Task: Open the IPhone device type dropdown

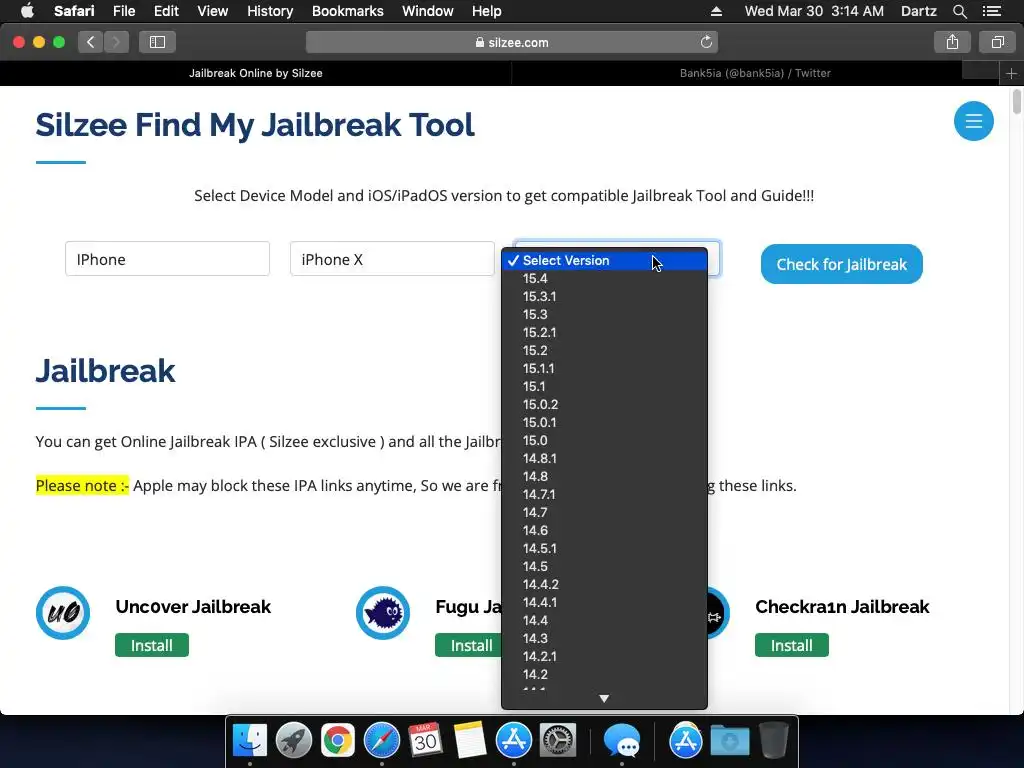Action: (x=167, y=259)
